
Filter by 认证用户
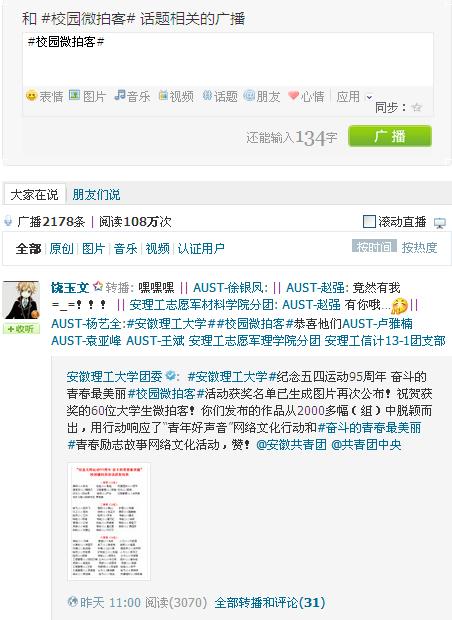(201, 248)
